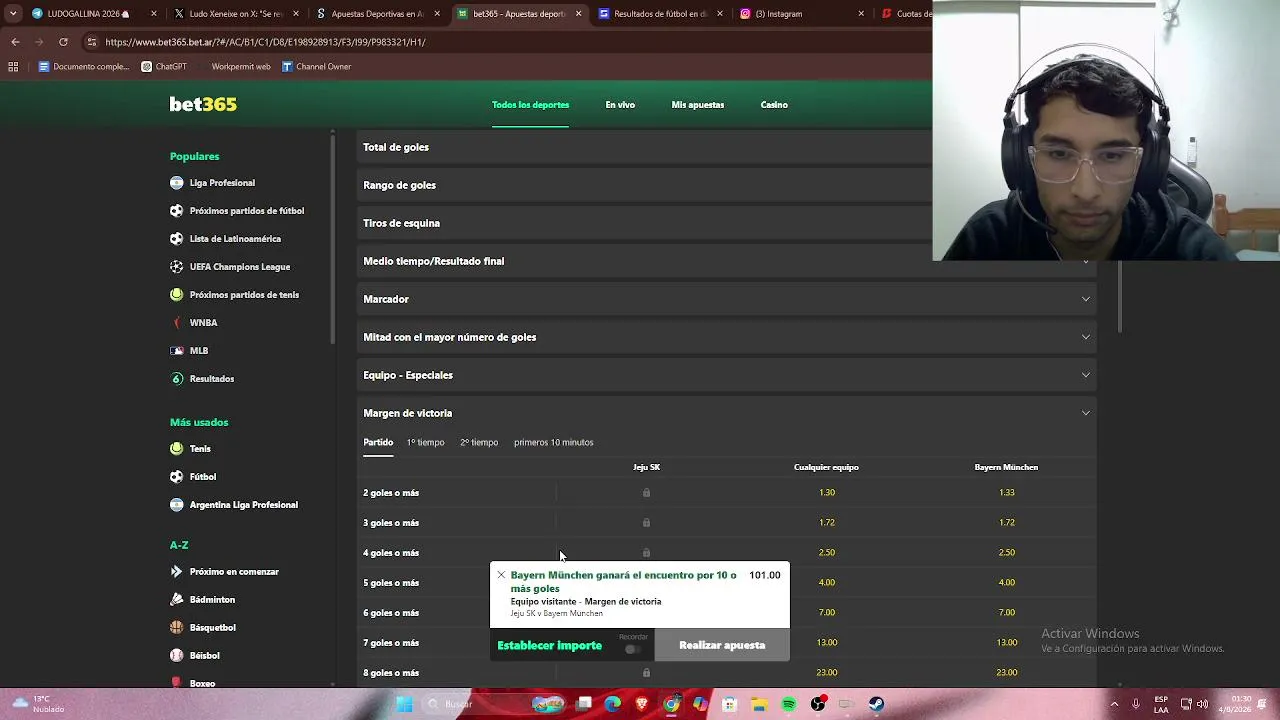Select the Partido sub-tab
Viewport: 1280px width, 720px height.
tap(378, 442)
